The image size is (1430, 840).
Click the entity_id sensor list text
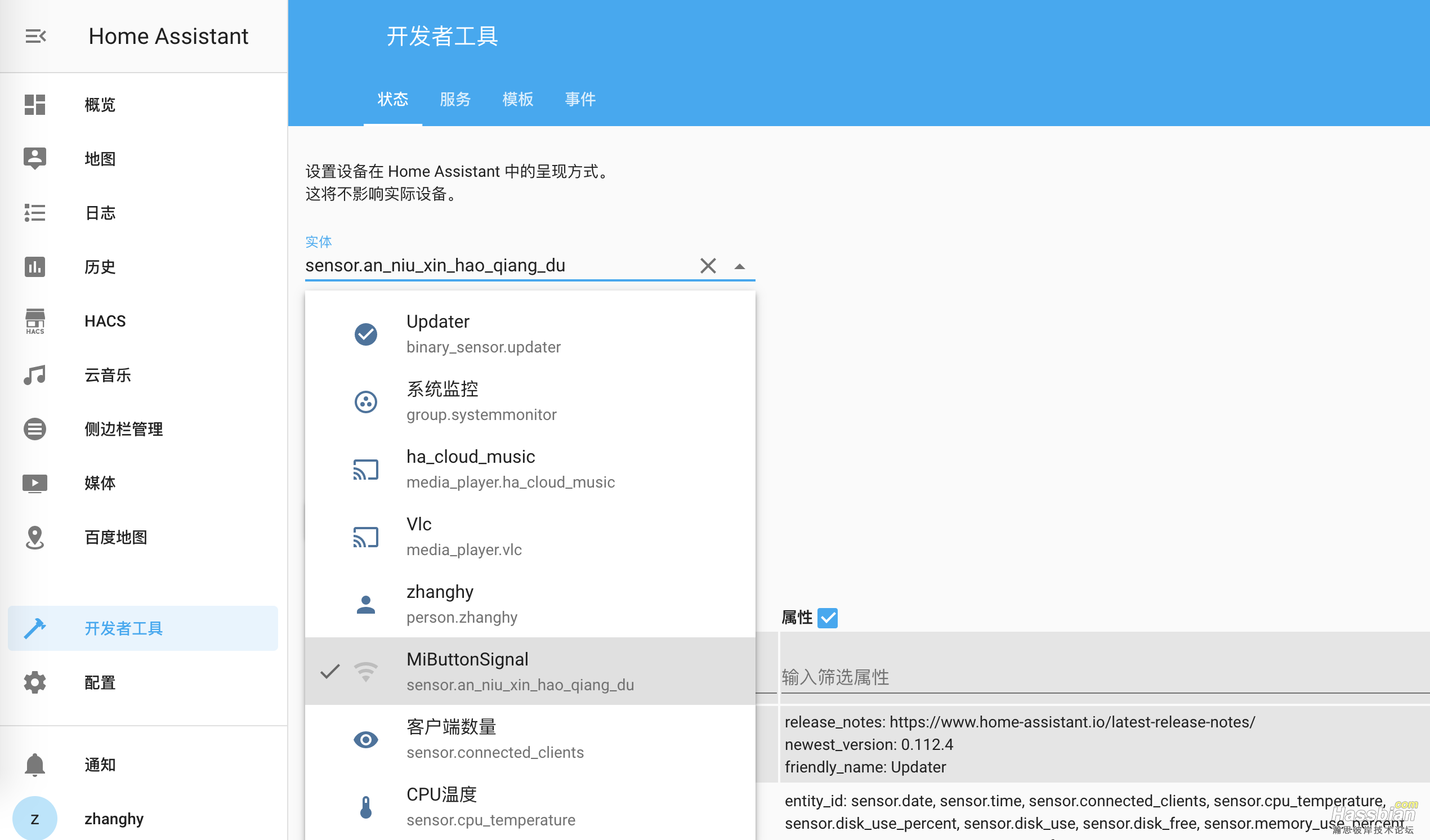pos(1095,812)
